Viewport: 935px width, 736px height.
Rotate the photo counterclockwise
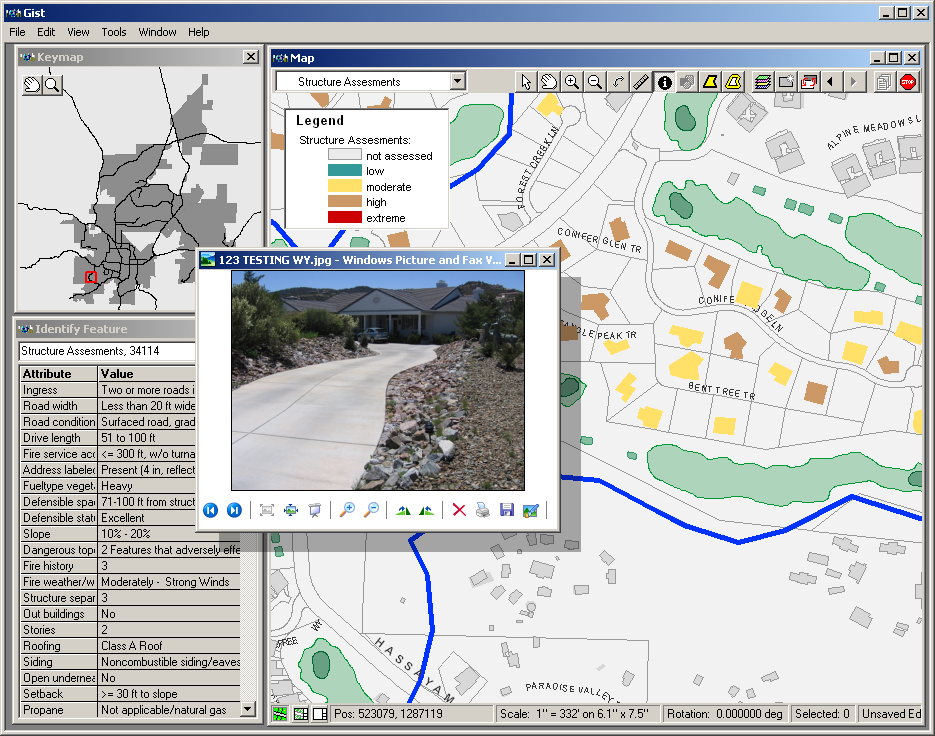[426, 510]
